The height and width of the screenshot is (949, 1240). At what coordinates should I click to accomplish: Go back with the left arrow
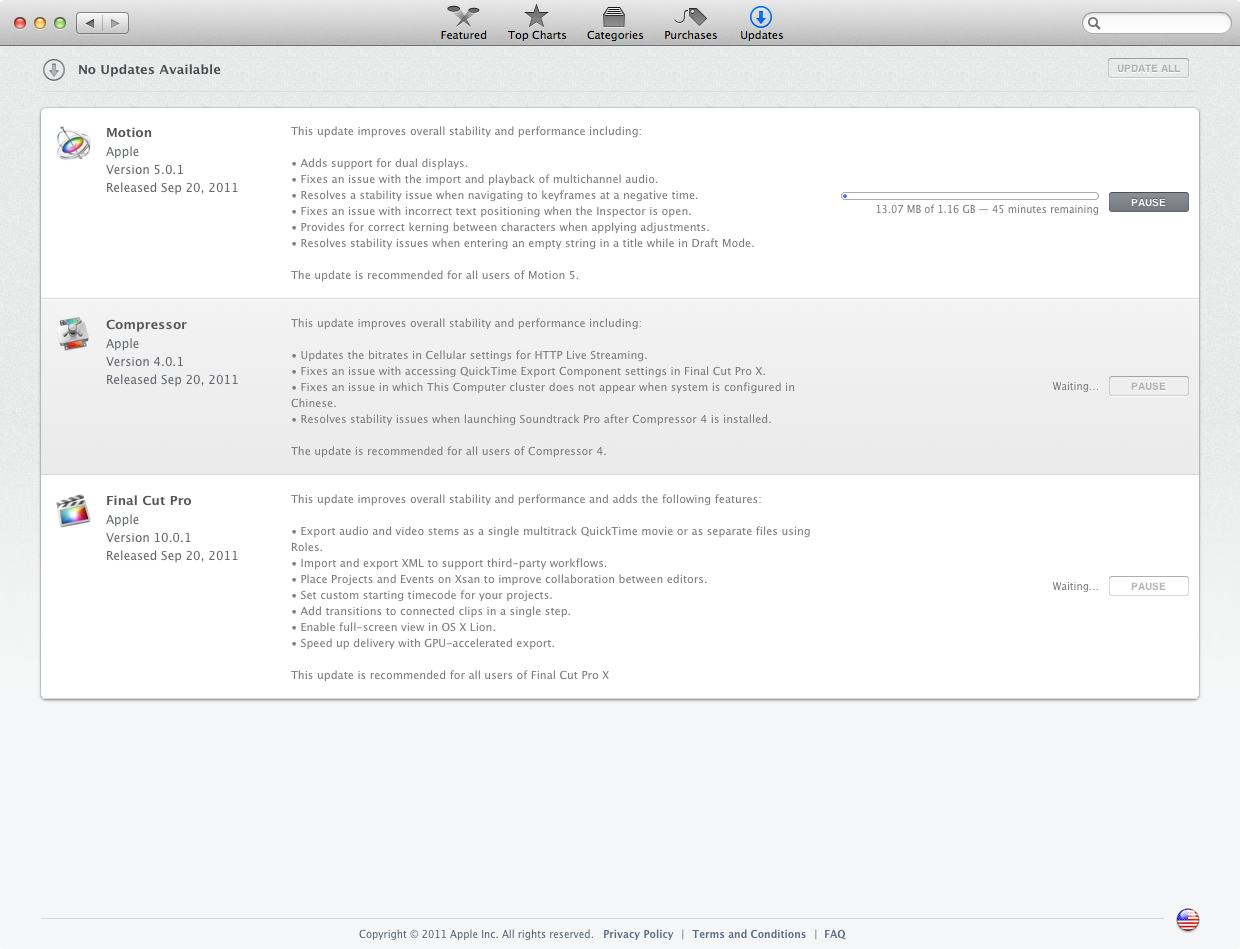[x=90, y=22]
